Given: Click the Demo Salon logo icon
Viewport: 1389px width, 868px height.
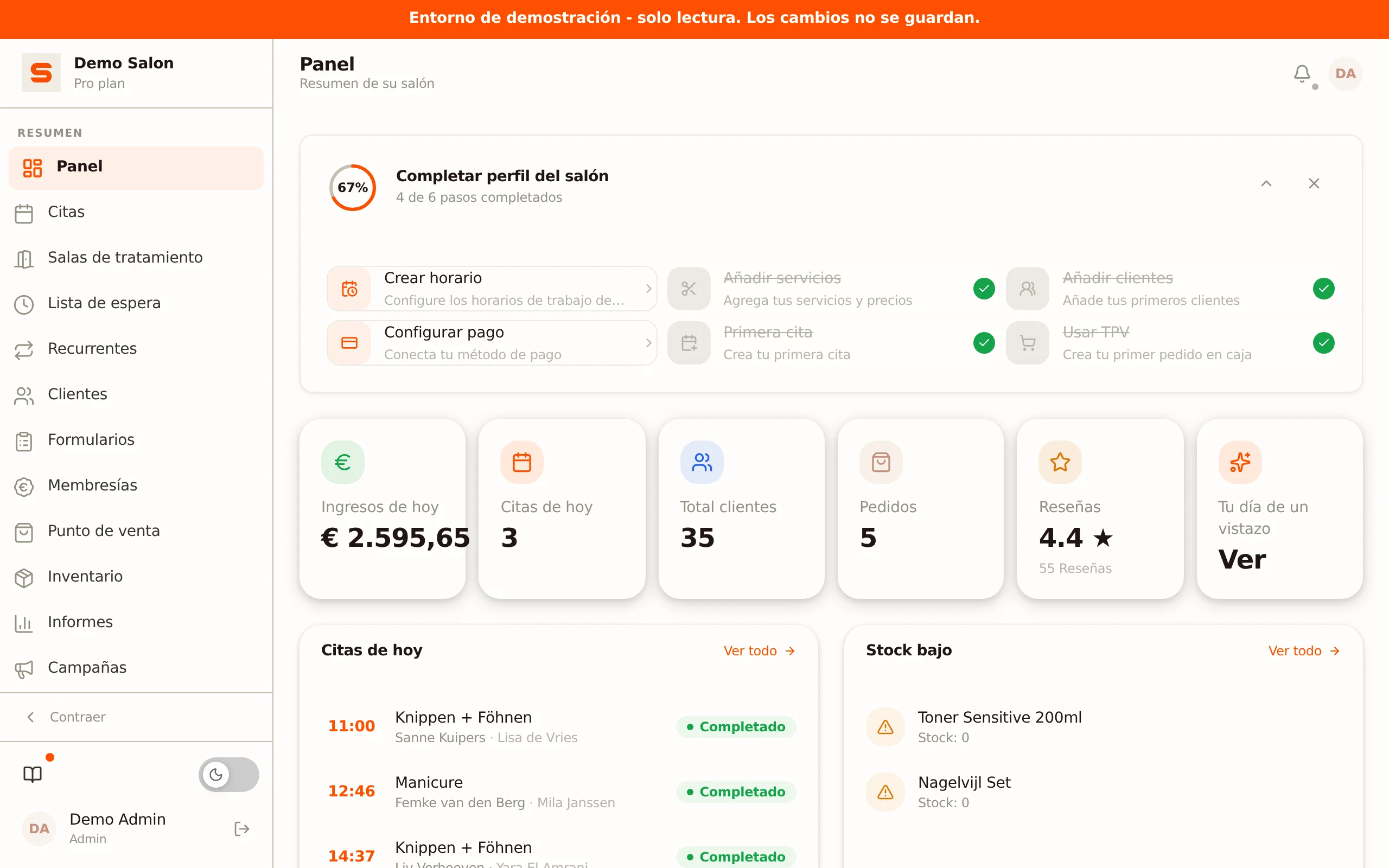Looking at the screenshot, I should (x=41, y=73).
